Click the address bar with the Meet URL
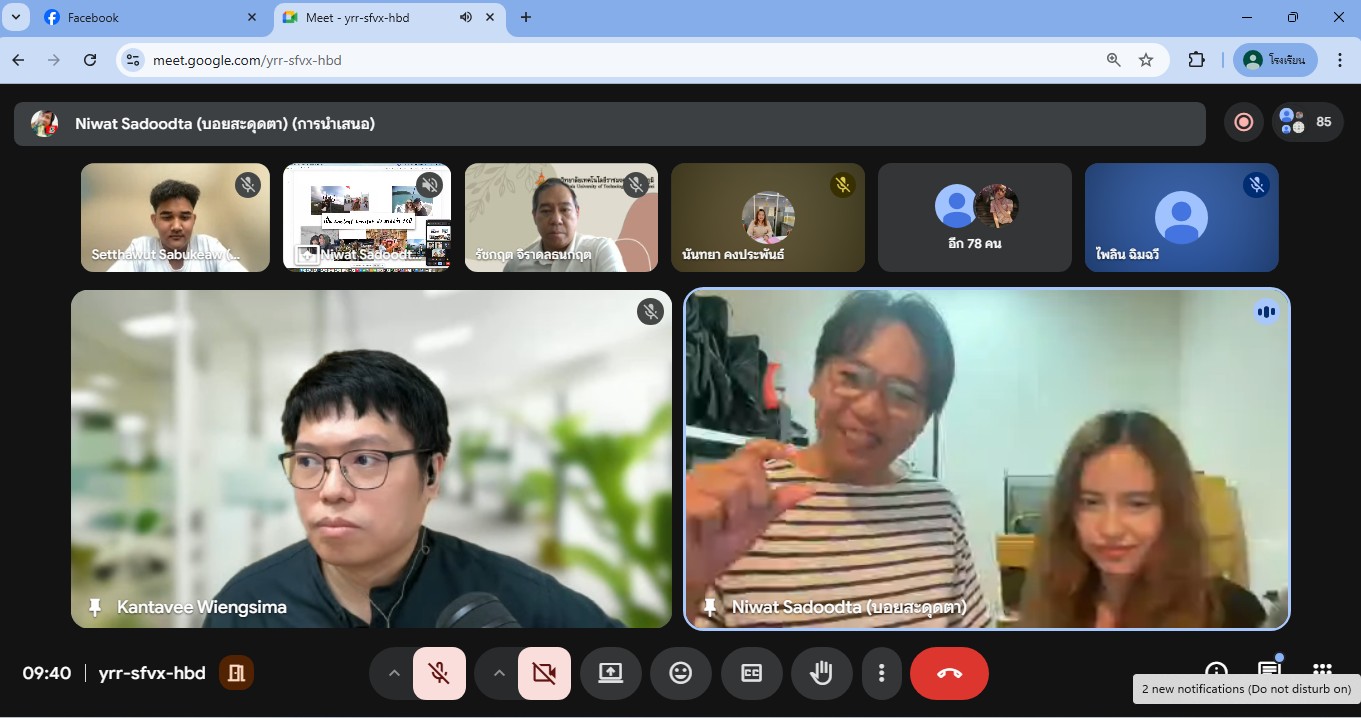 point(600,60)
